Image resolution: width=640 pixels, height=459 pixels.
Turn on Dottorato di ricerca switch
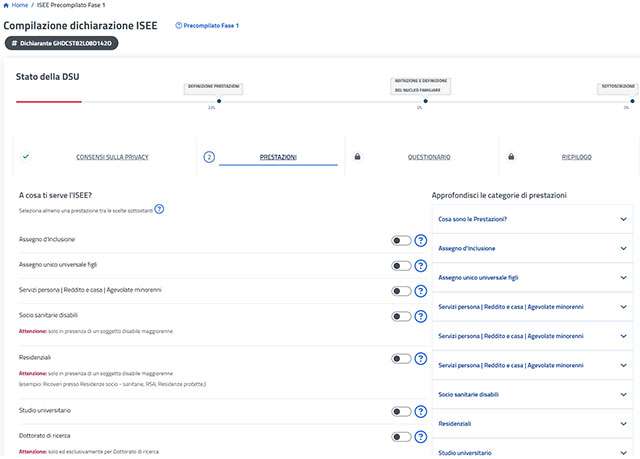401,436
